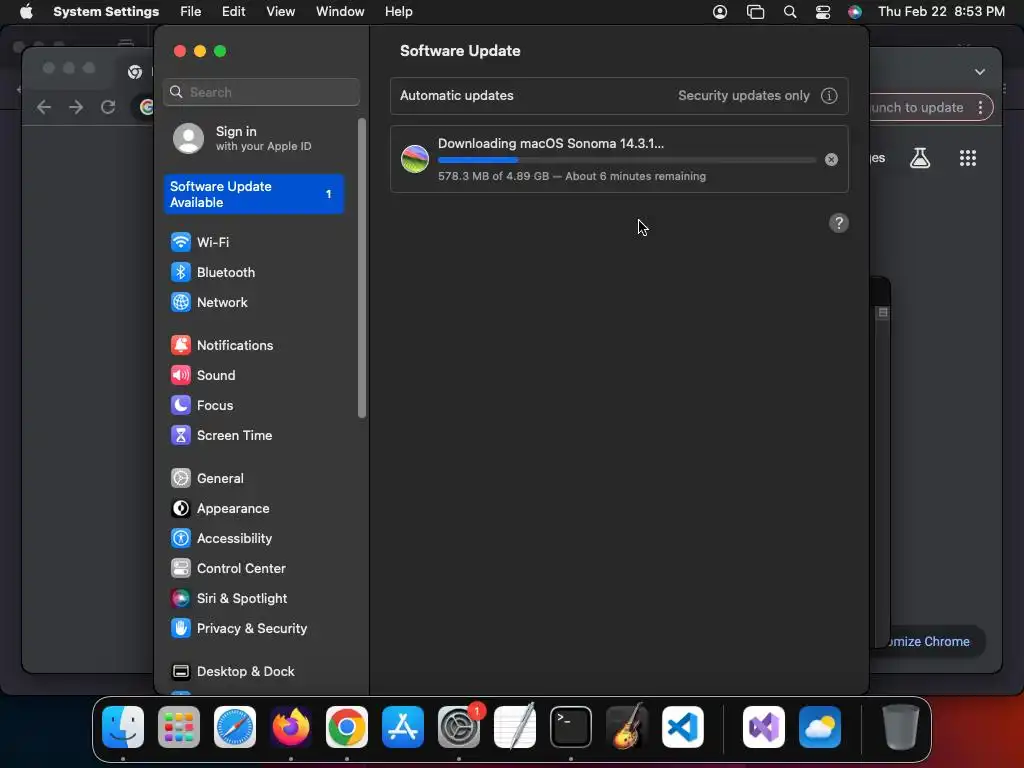Open the Help menu
This screenshot has height=768, width=1024.
(398, 12)
